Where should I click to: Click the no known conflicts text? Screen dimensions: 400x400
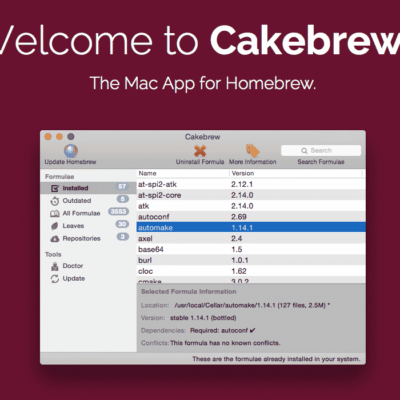[x=225, y=343]
